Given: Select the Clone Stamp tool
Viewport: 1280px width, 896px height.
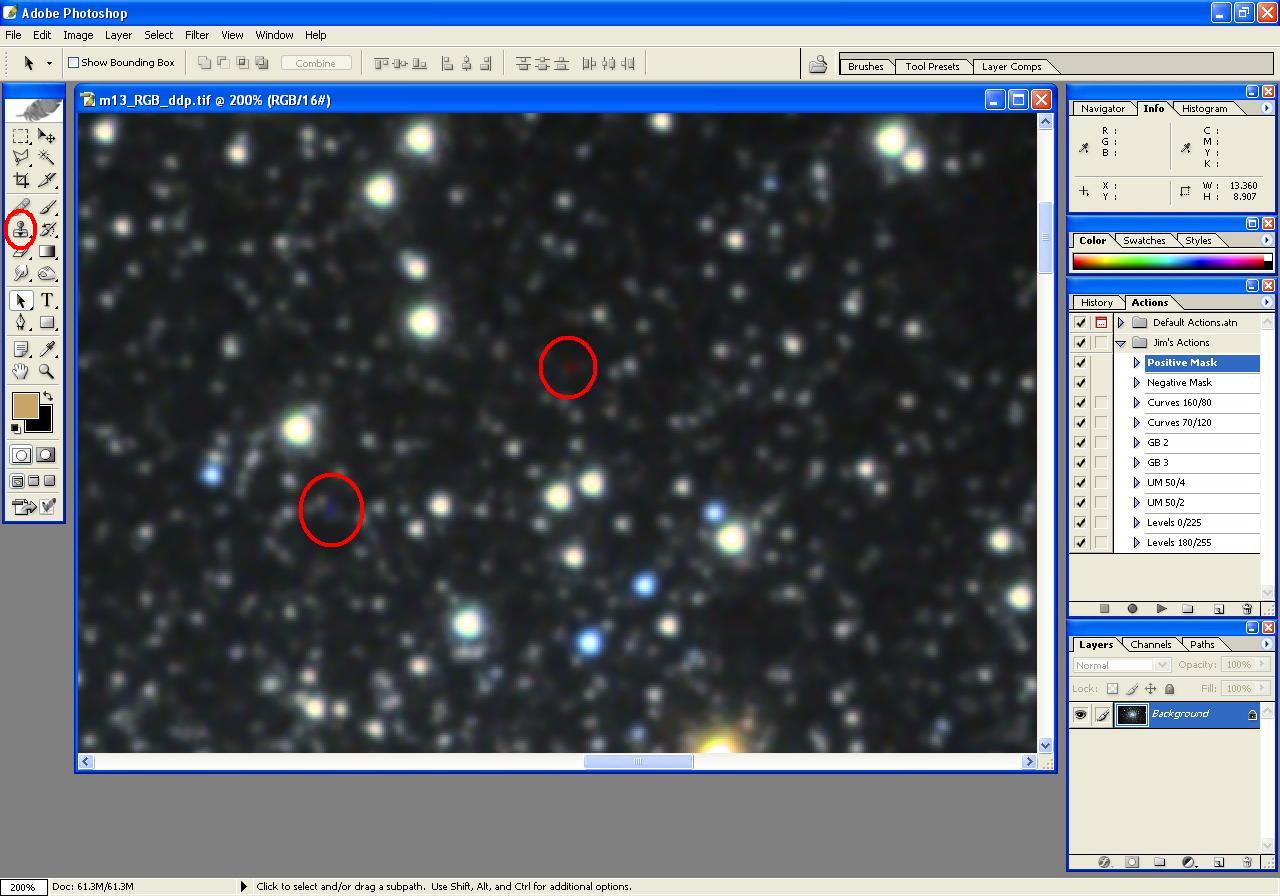Looking at the screenshot, I should [x=21, y=229].
